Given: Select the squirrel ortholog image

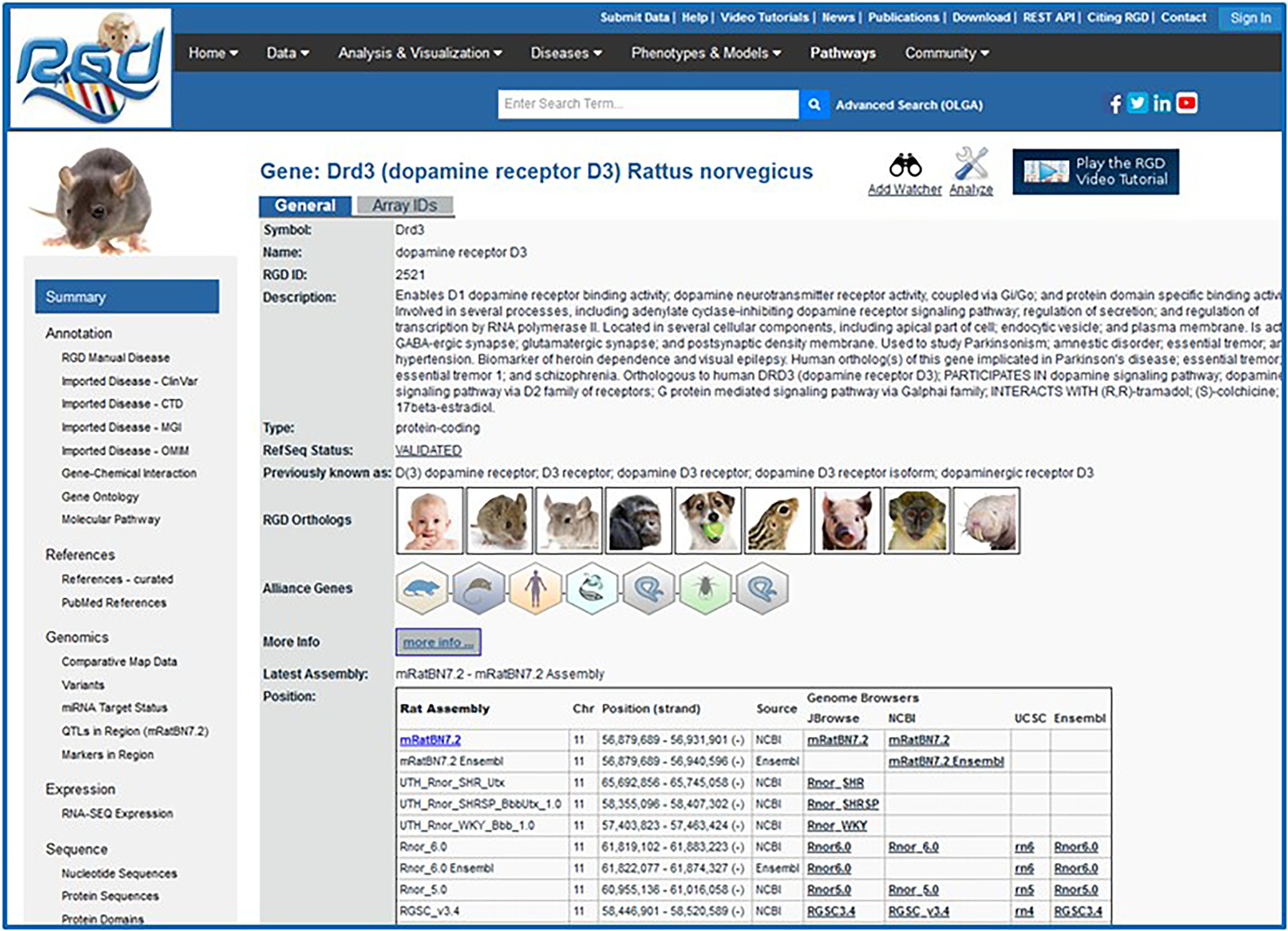Looking at the screenshot, I should point(778,521).
